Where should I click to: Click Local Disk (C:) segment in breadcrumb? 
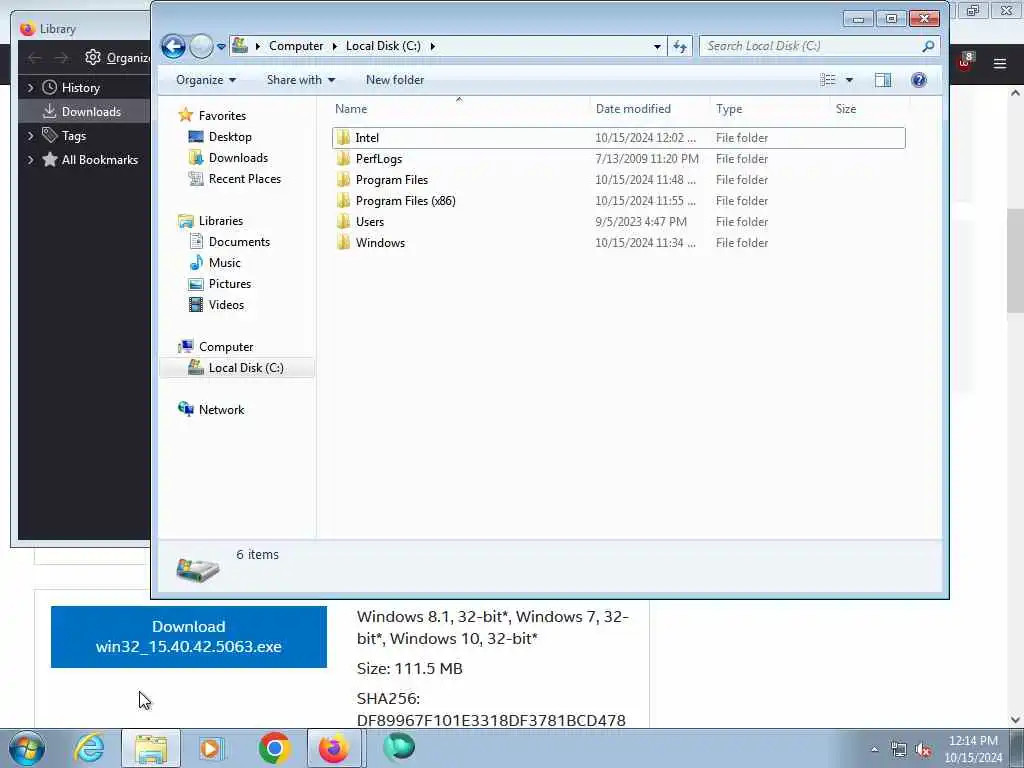coord(383,46)
